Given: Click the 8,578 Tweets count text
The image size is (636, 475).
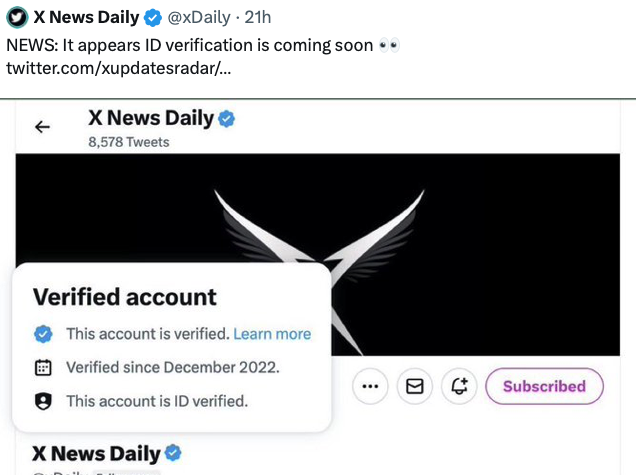Looking at the screenshot, I should point(128,142).
